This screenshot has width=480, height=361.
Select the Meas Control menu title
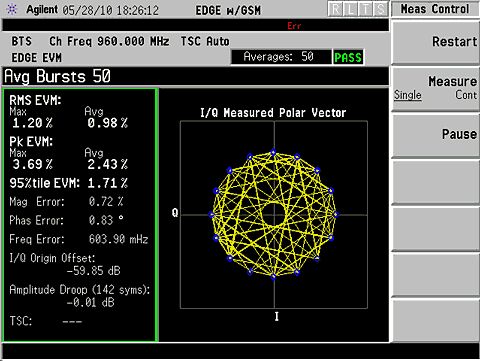tap(435, 9)
